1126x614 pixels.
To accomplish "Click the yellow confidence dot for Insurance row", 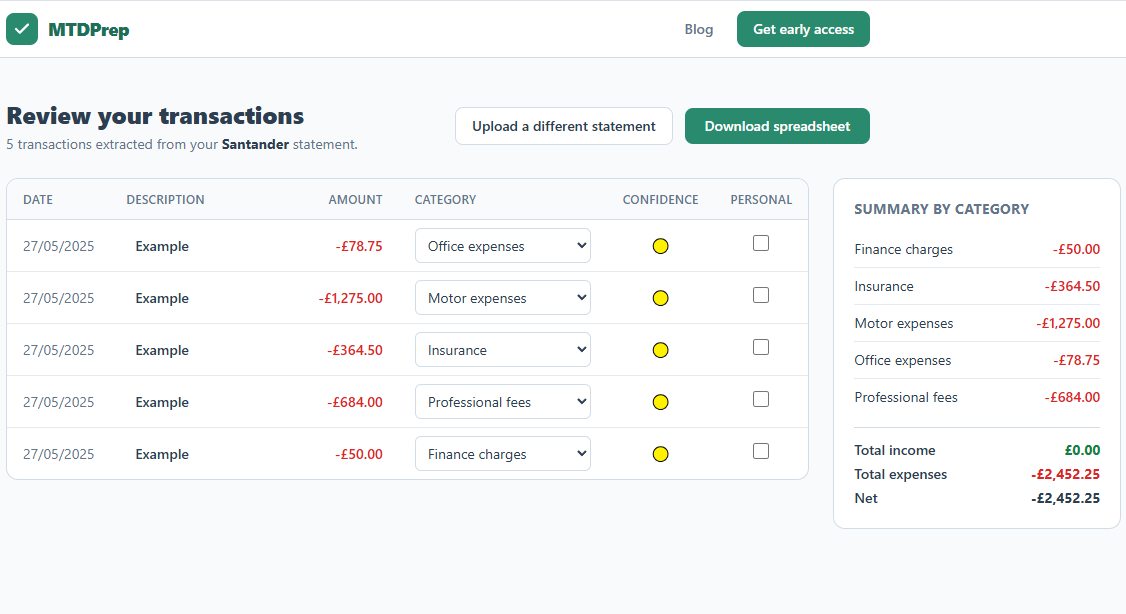I will coord(661,350).
